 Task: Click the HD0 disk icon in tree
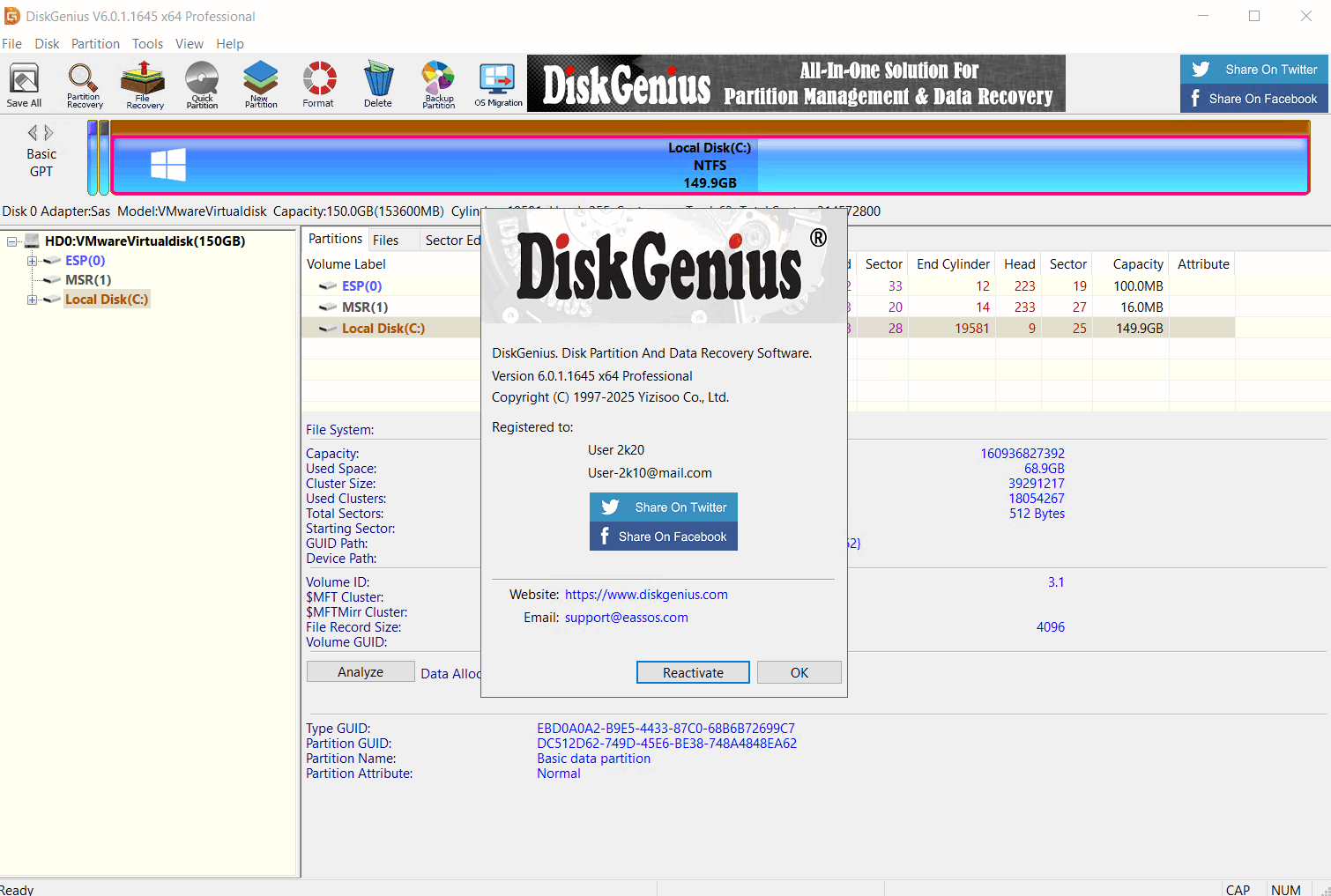pos(32,241)
